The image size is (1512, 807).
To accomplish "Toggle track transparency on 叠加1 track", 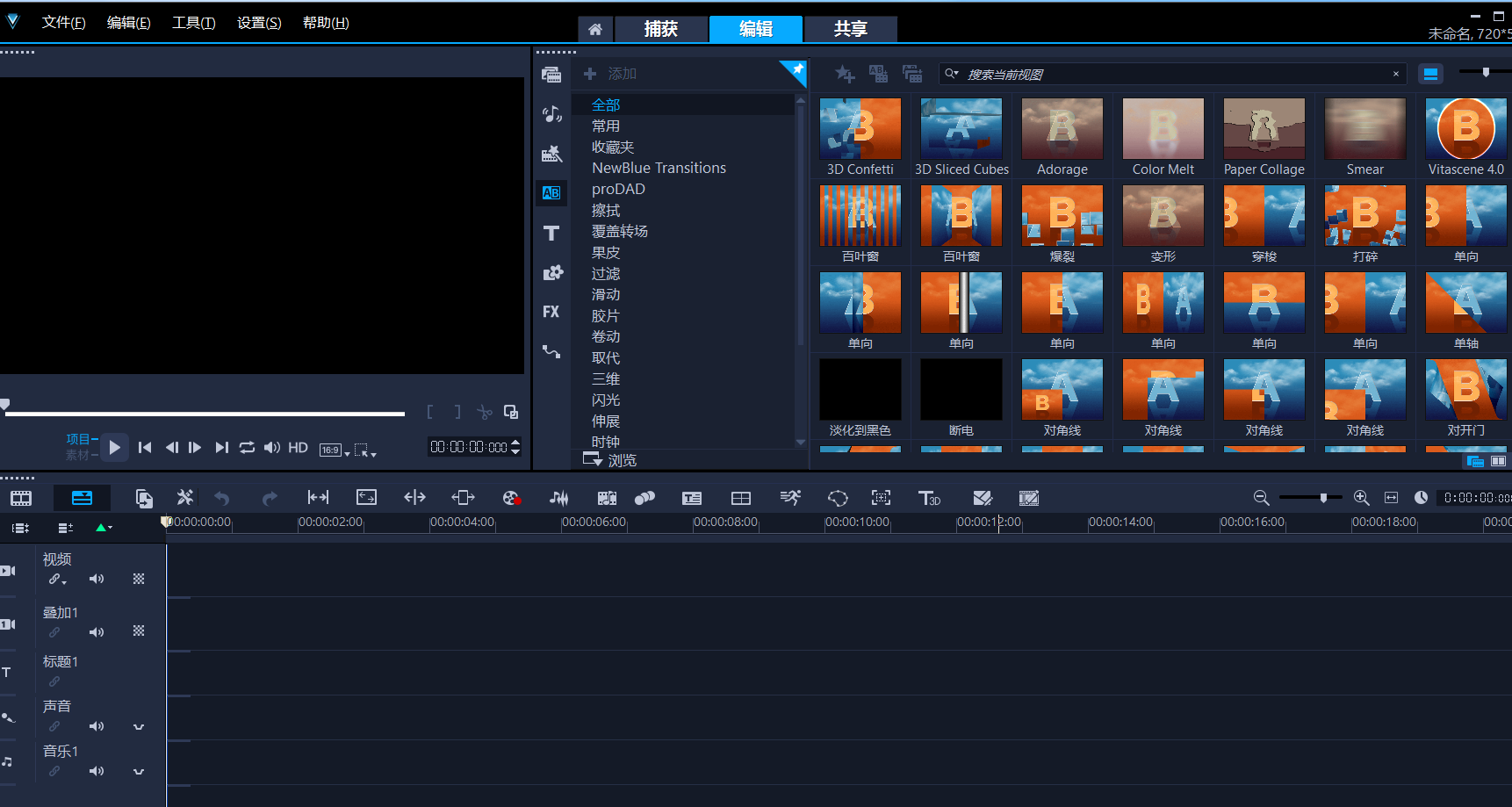I will (139, 630).
